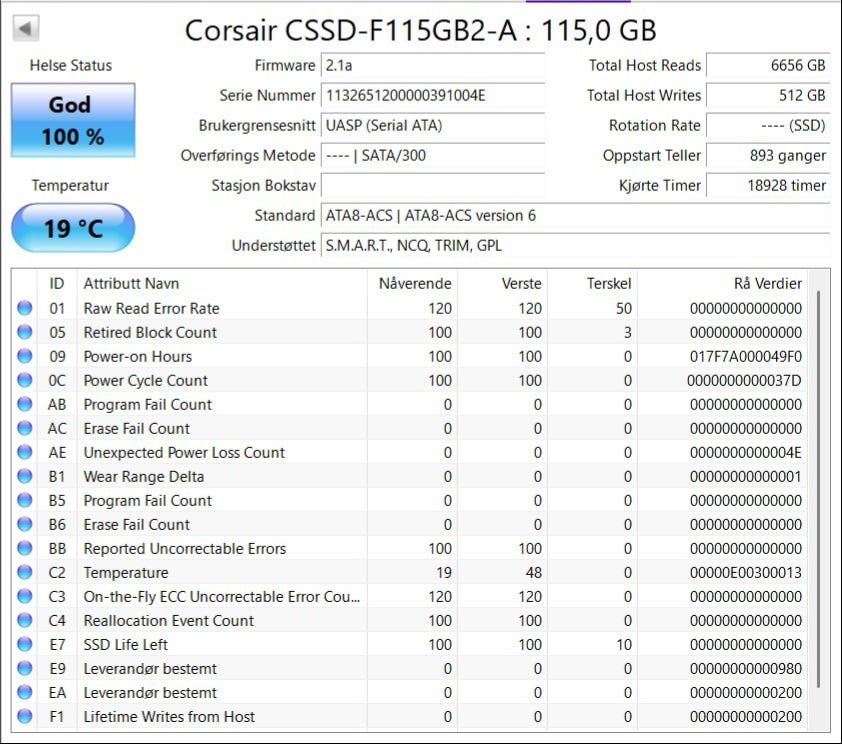Click status icon for Wear Range Delta
842x744 pixels.
tap(25, 477)
